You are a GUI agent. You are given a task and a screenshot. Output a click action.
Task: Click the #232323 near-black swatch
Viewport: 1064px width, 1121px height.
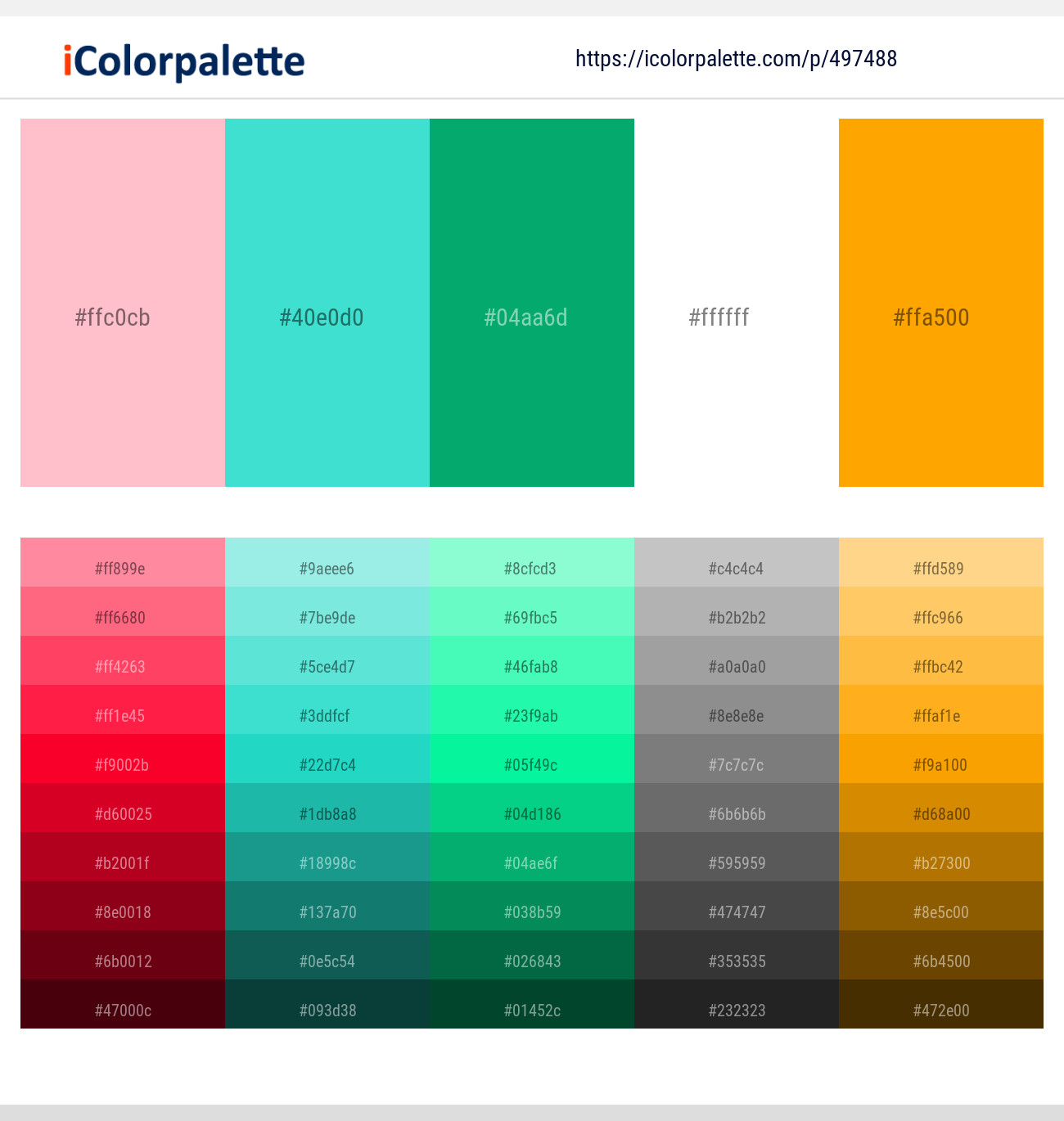(x=736, y=1011)
